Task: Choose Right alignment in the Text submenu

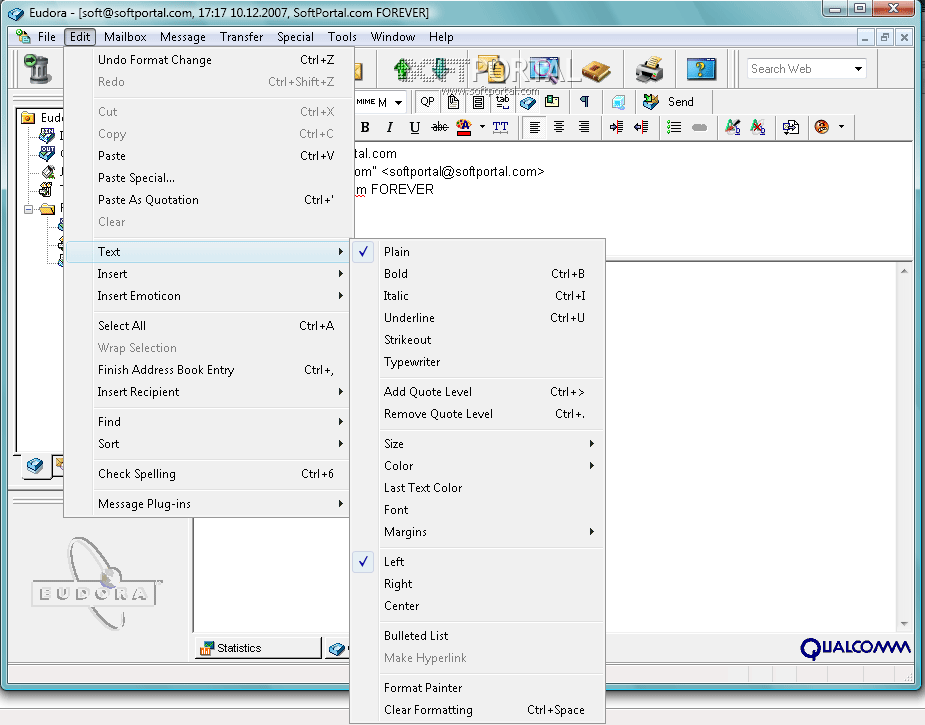Action: [398, 584]
